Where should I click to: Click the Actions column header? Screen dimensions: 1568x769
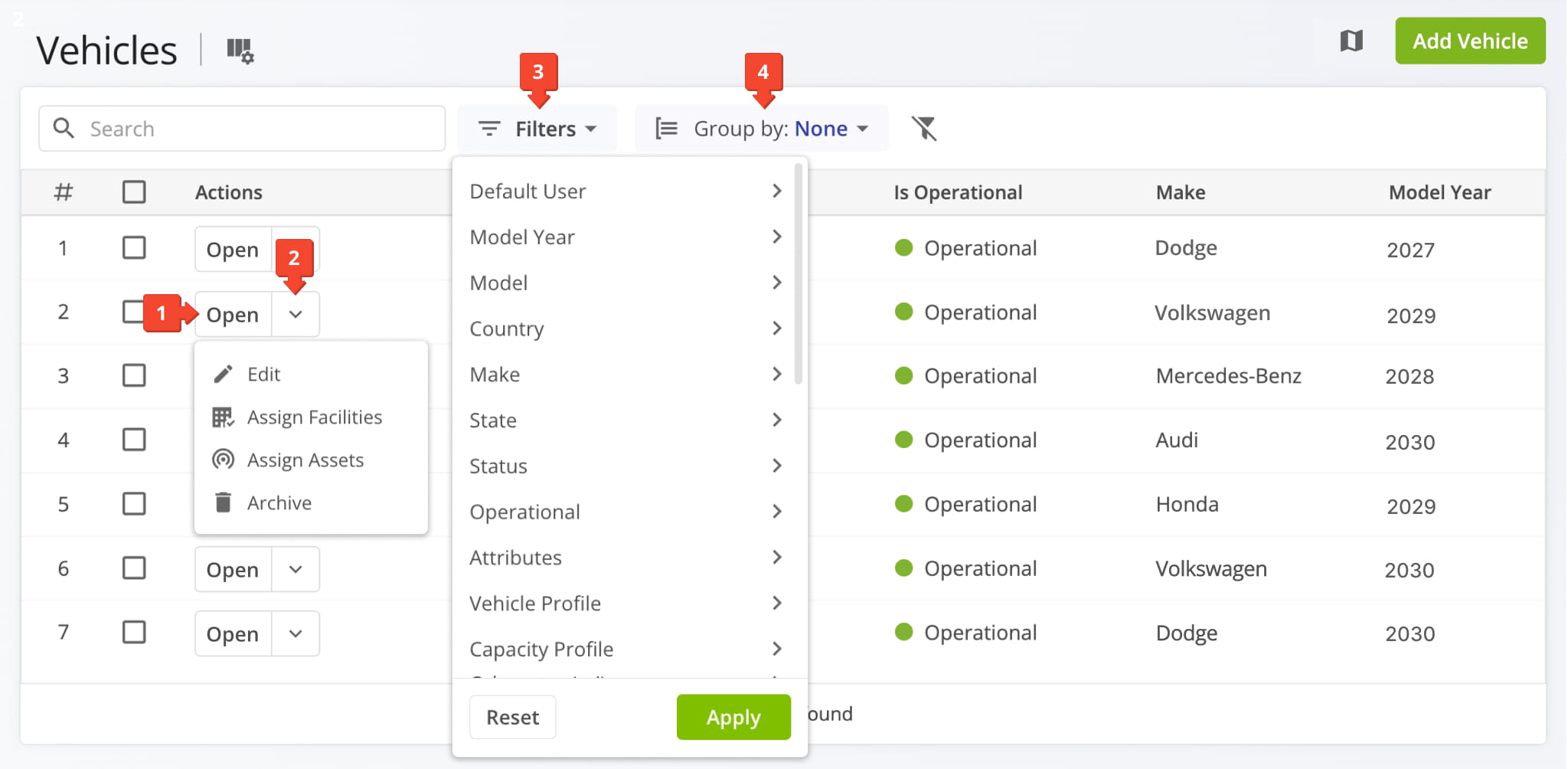[x=228, y=192]
